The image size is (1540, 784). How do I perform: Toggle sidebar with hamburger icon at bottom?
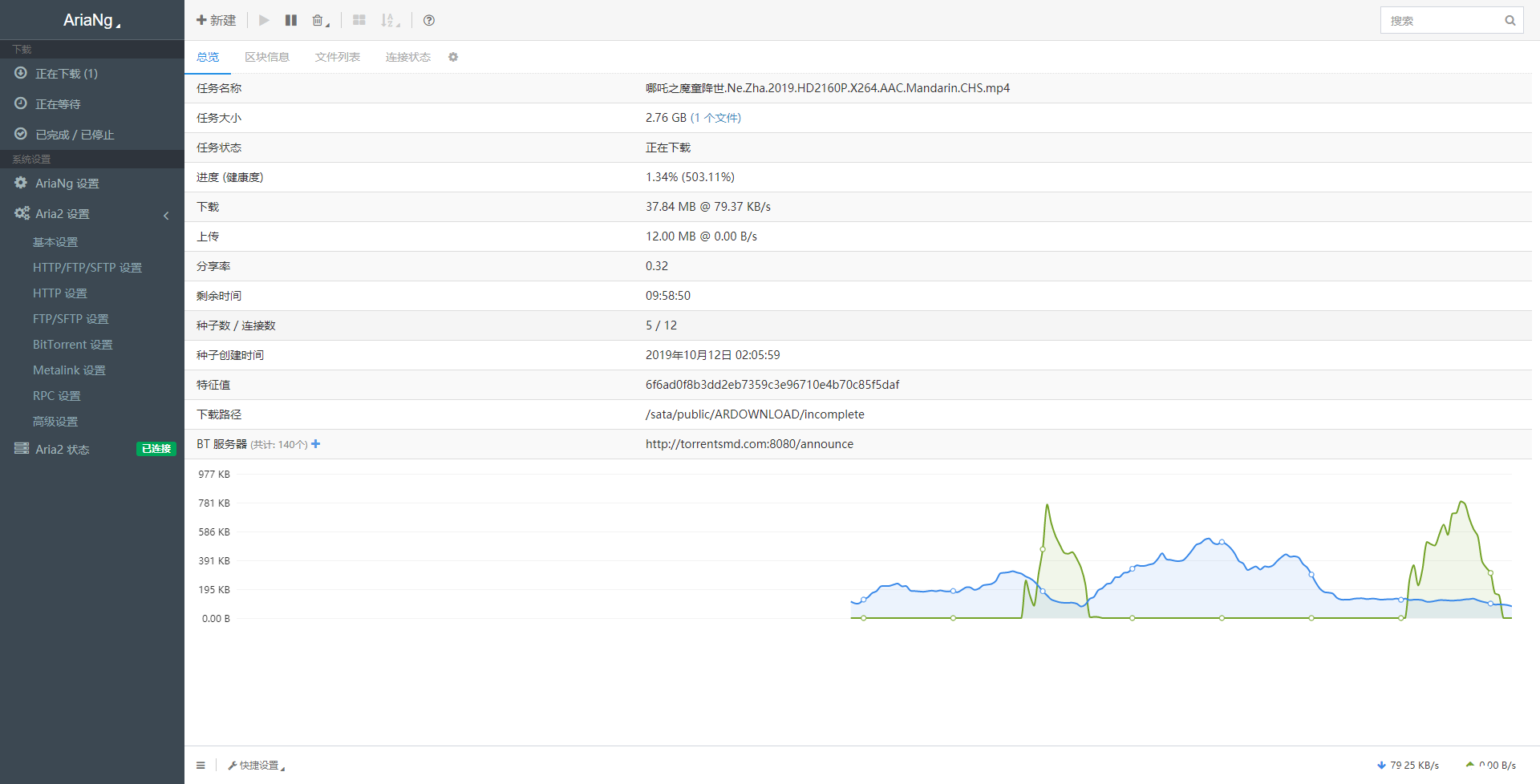click(x=201, y=766)
